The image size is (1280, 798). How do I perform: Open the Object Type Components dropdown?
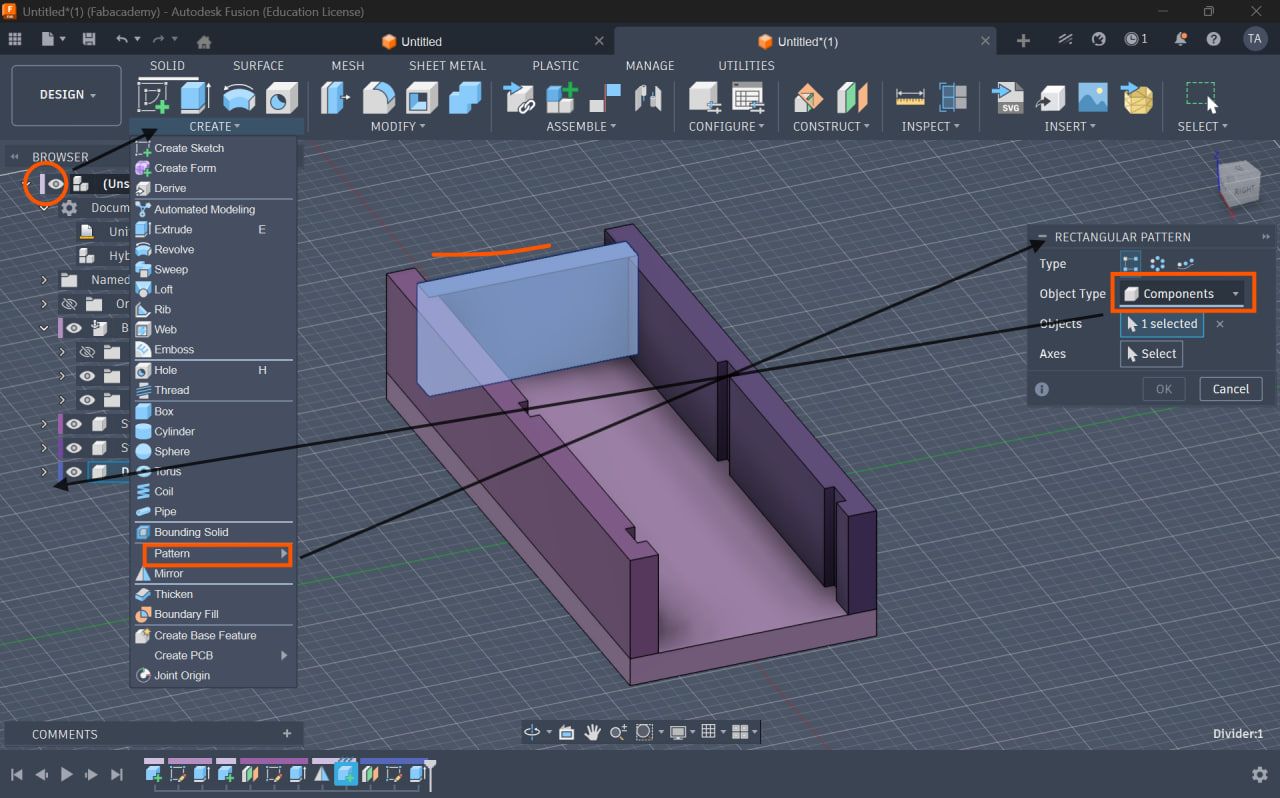click(x=1182, y=294)
